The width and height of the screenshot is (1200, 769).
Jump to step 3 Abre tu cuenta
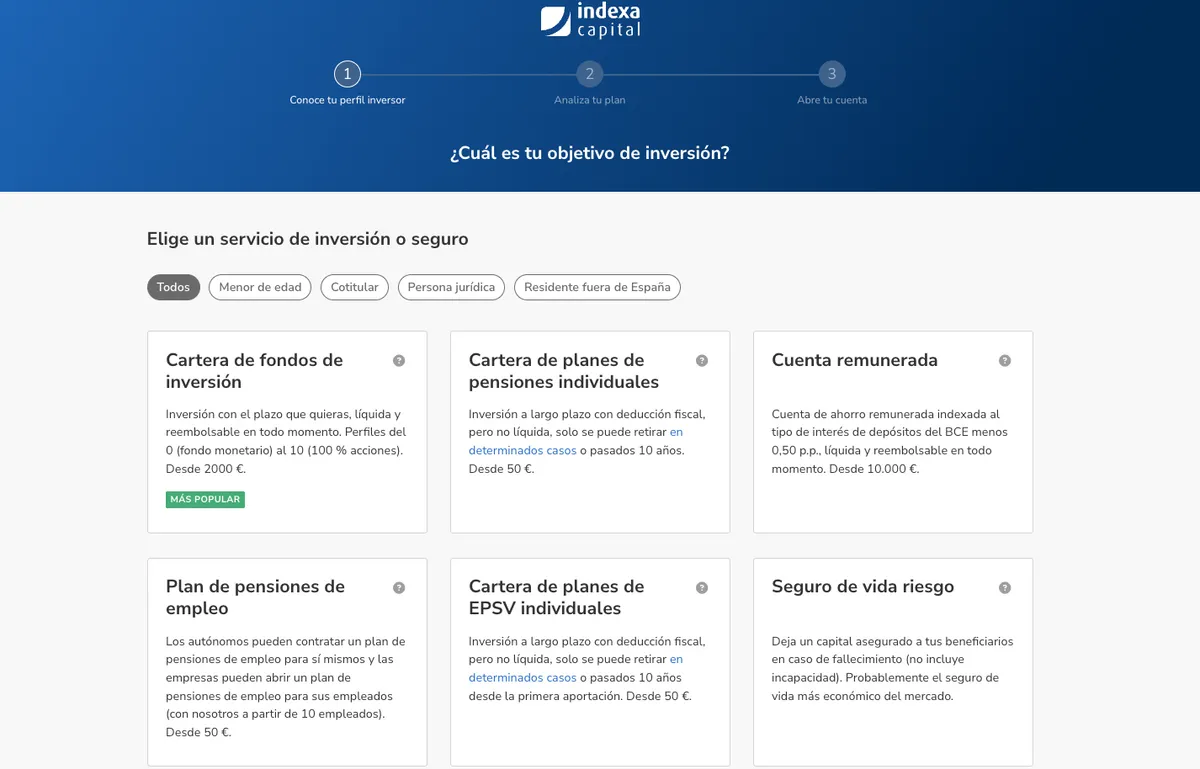[x=832, y=74]
